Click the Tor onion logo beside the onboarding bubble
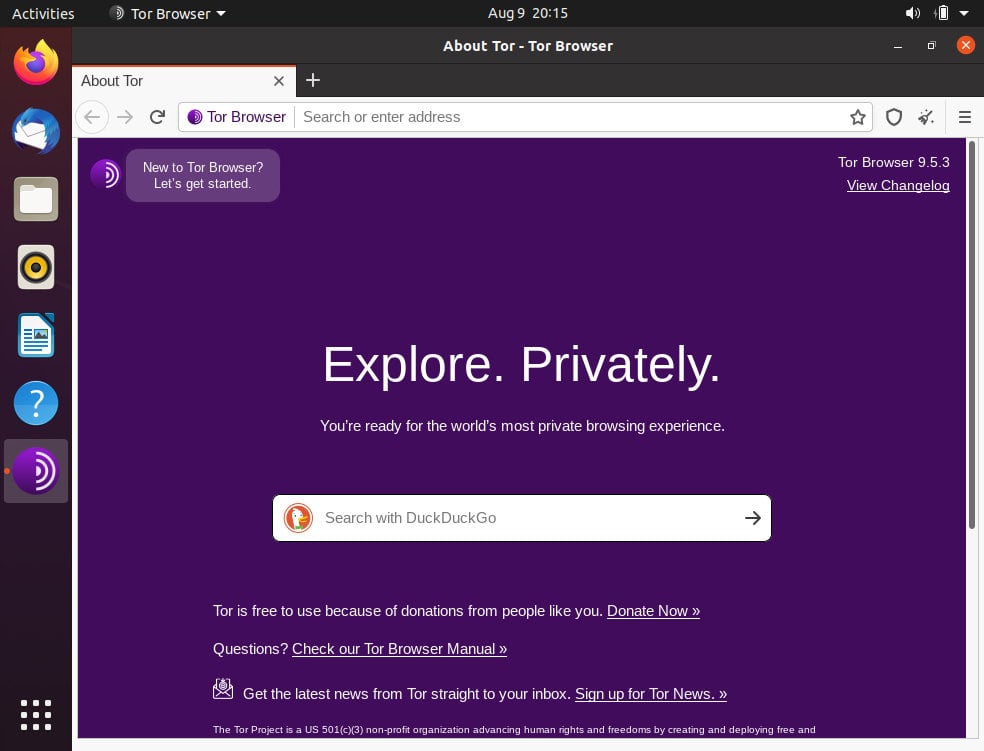Screen dimensions: 984x751 click(x=105, y=174)
